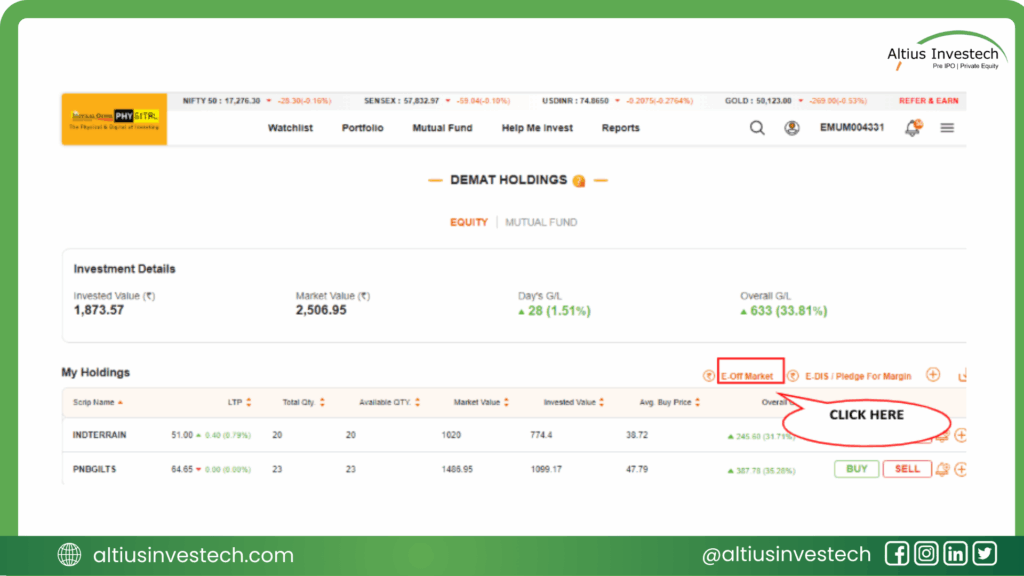The image size is (1024, 576).
Task: Click the Demat Holdings info icon
Action: [x=578, y=181]
